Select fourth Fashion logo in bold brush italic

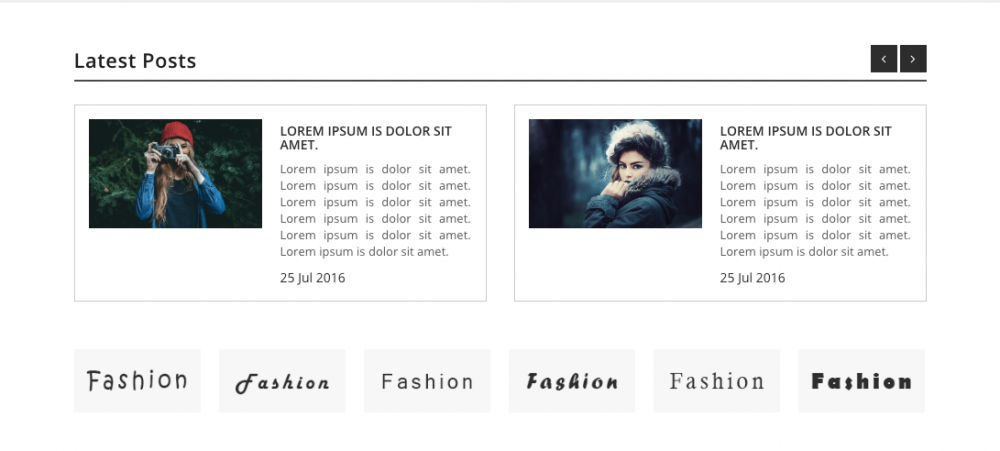[x=572, y=381]
